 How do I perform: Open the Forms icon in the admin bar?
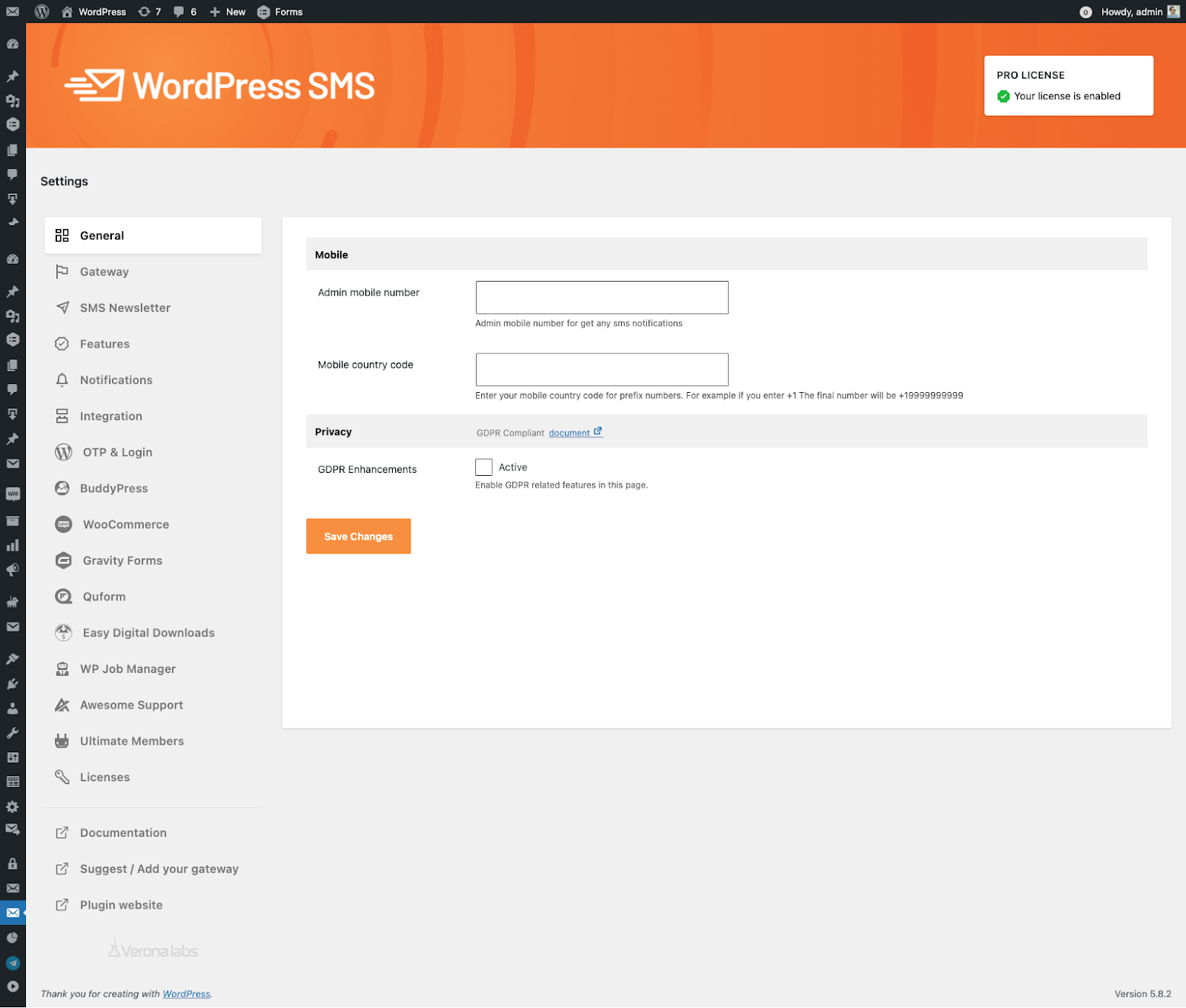(279, 12)
